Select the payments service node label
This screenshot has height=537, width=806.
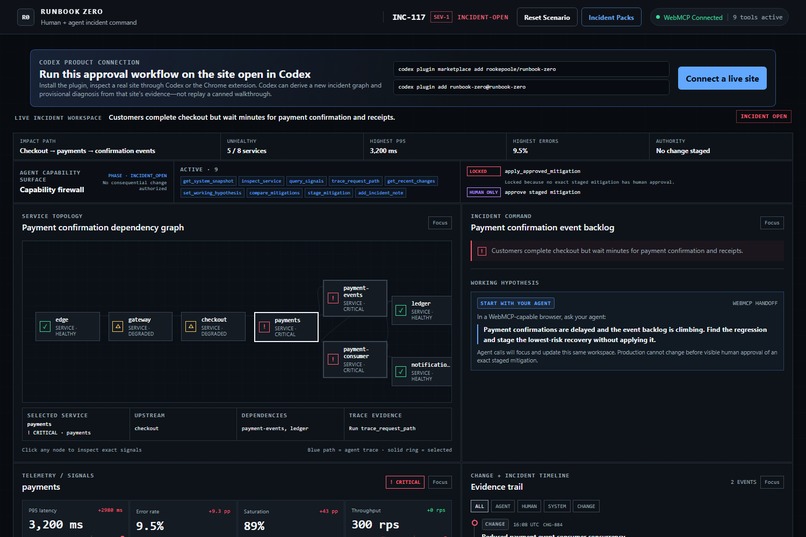pyautogui.click(x=287, y=320)
